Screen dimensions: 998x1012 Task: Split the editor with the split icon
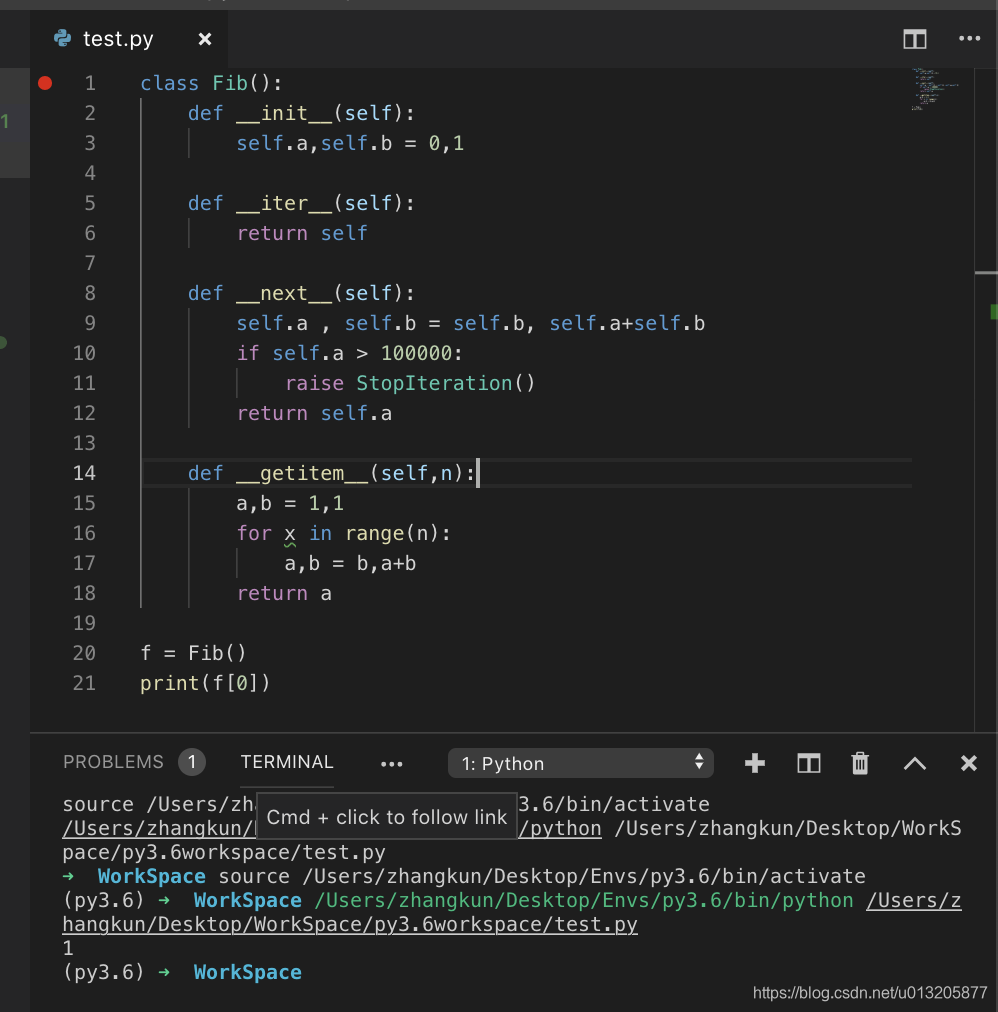tap(915, 39)
